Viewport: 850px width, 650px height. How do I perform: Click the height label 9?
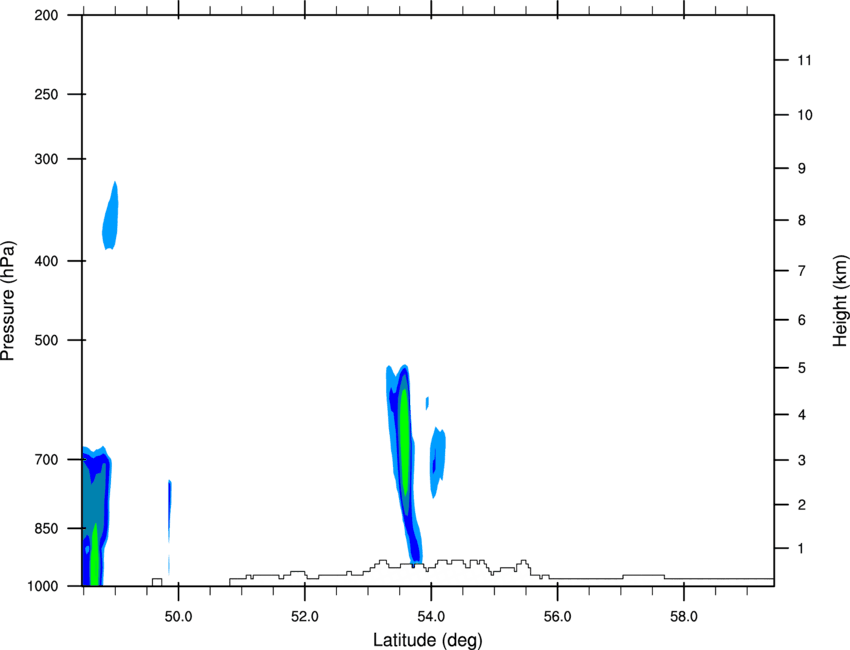[802, 169]
